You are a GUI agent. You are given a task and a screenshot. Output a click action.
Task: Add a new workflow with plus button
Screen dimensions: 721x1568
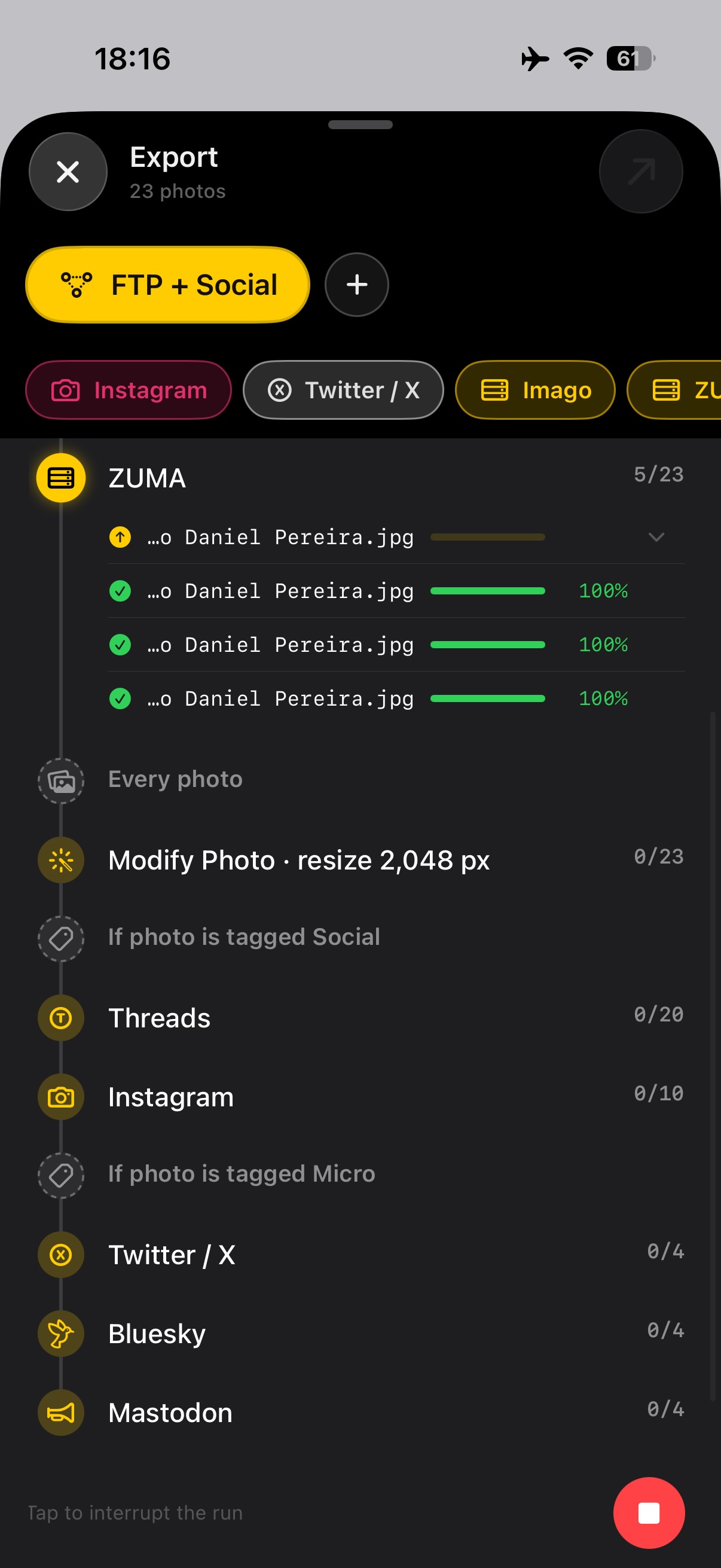point(356,284)
